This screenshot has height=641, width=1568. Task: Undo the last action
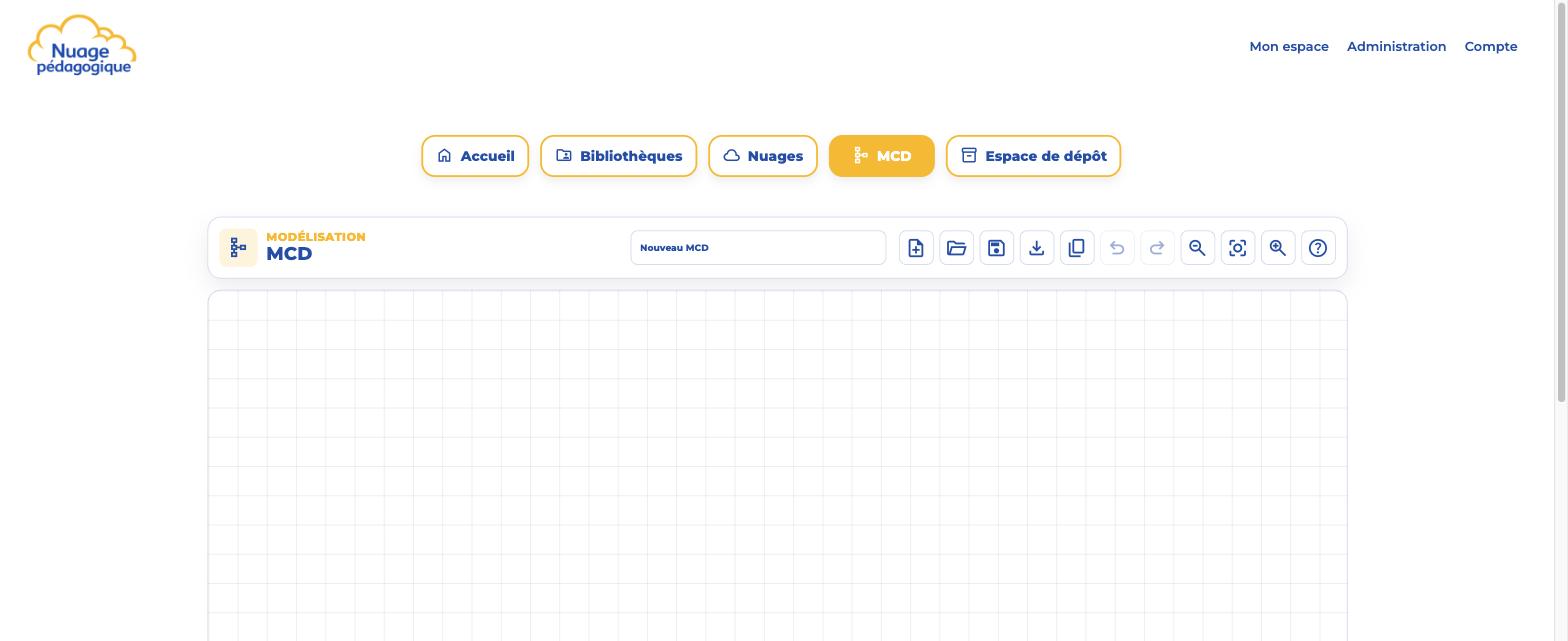click(1117, 248)
